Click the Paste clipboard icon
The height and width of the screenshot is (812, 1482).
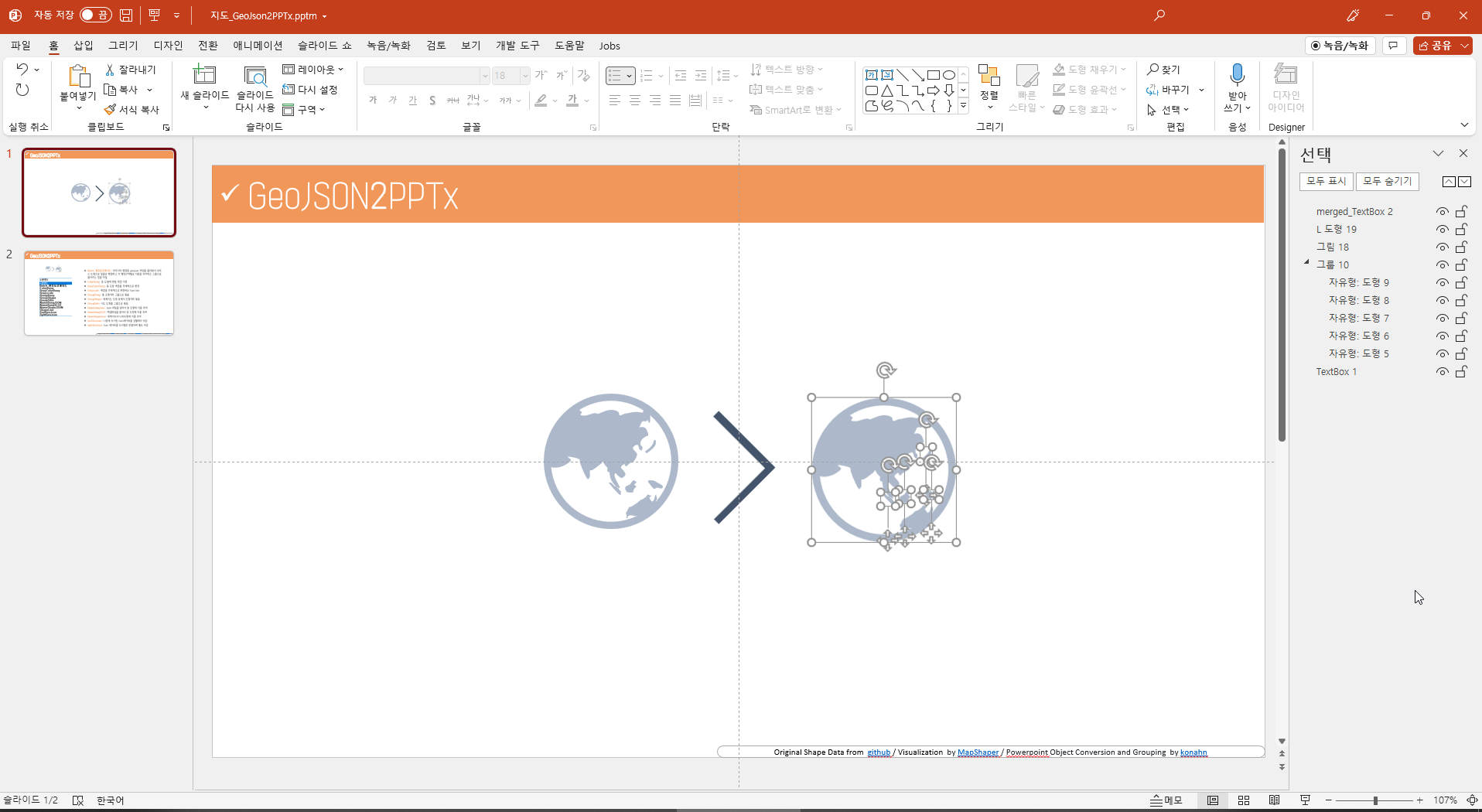pos(78,77)
